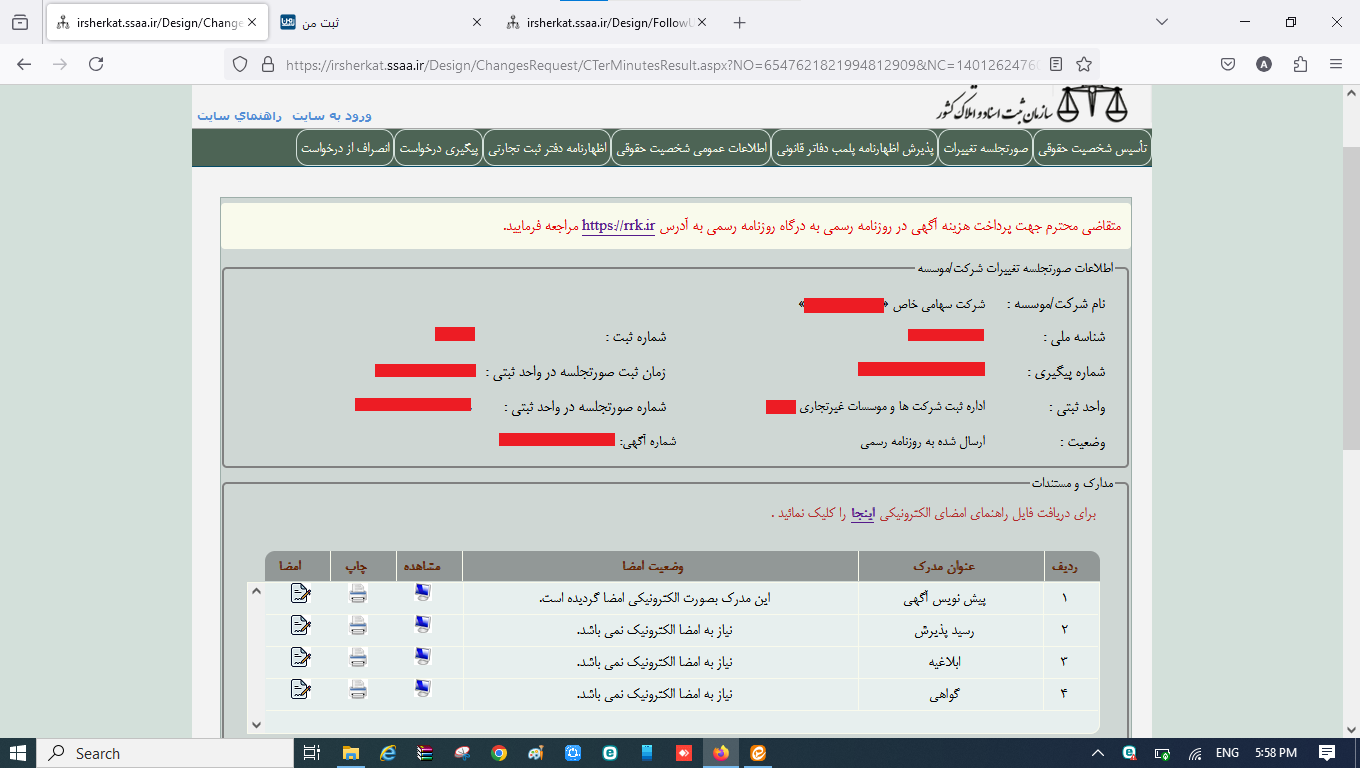View the گواهی document

coord(422,689)
